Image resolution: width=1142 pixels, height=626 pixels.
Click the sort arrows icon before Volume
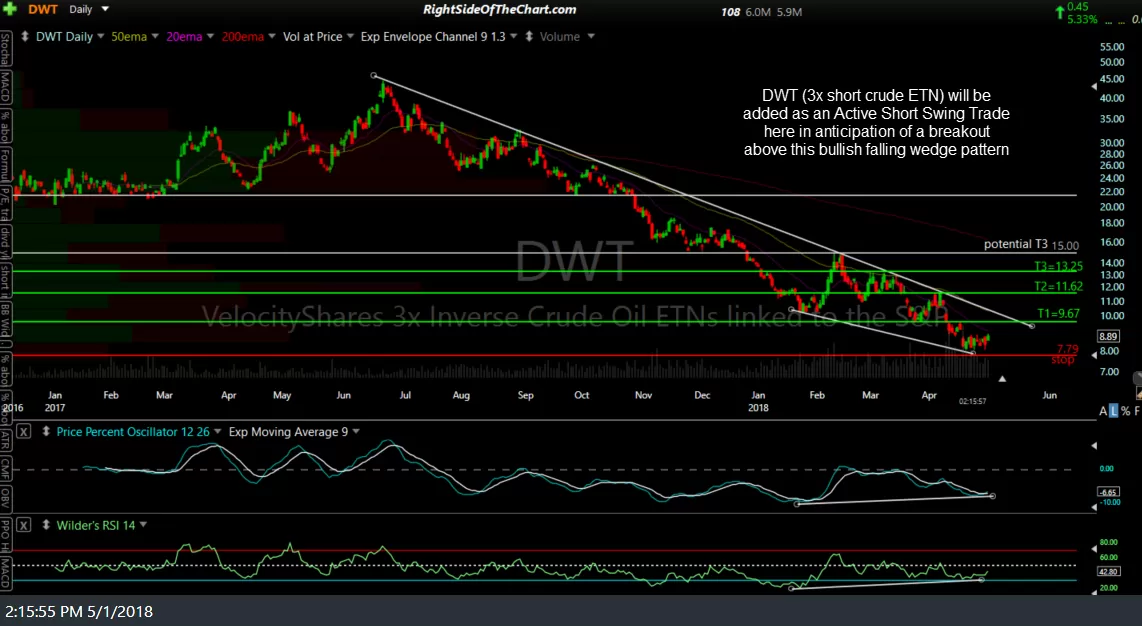(x=529, y=36)
